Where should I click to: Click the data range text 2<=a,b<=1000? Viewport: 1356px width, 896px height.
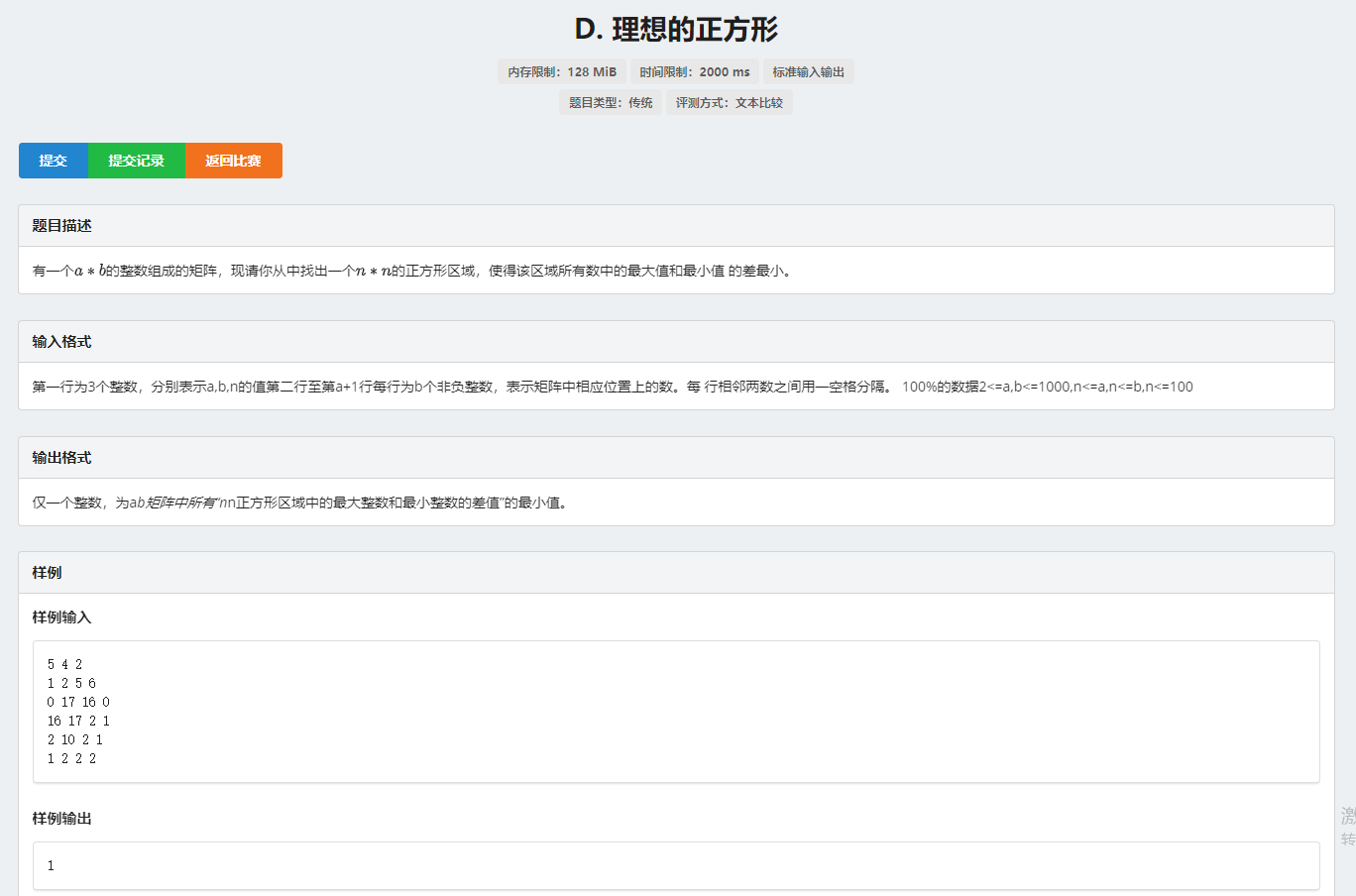[x=1048, y=387]
